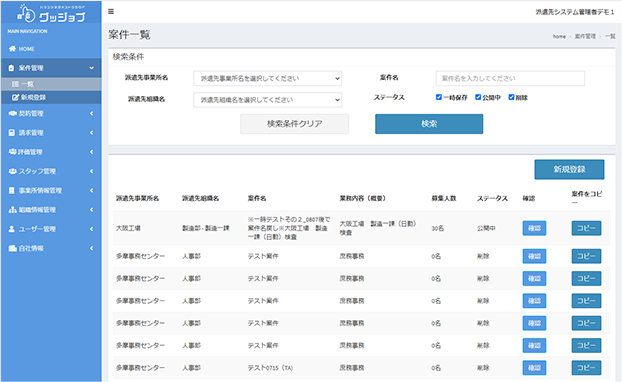Click the グッジョブ logo
The image size is (622, 382).
[x=51, y=13]
